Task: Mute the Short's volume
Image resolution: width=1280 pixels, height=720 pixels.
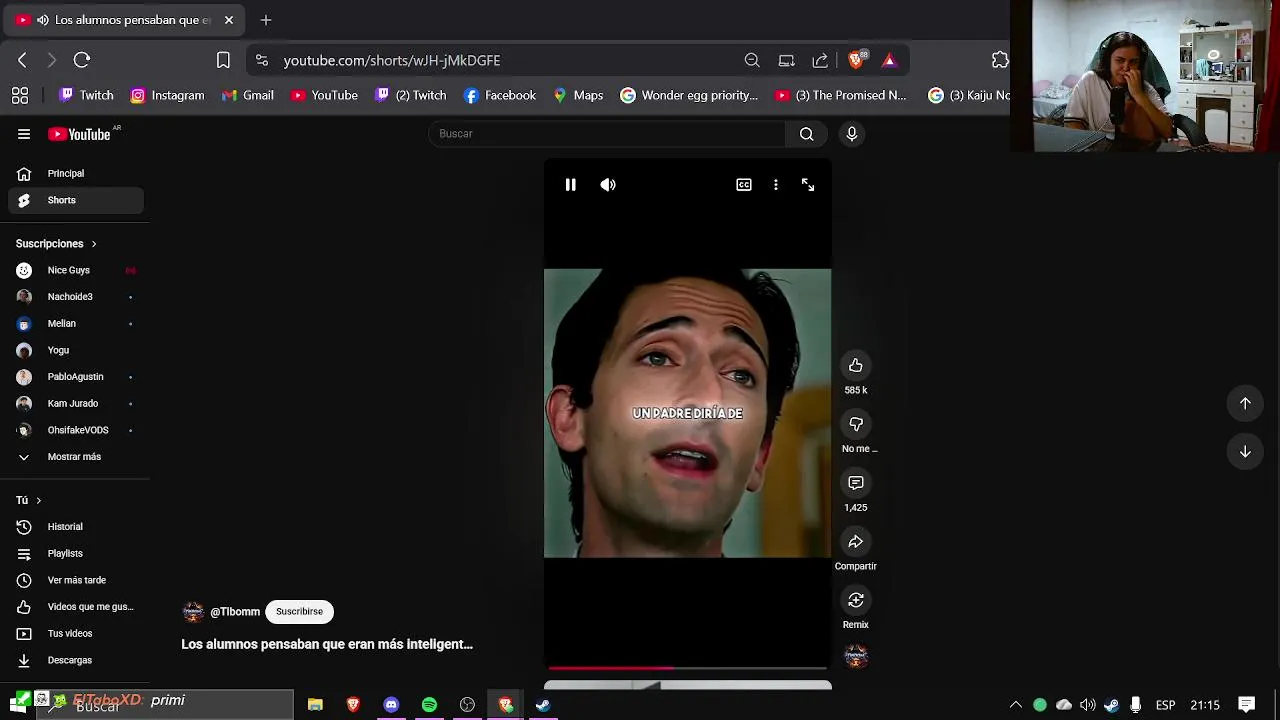Action: [x=608, y=185]
